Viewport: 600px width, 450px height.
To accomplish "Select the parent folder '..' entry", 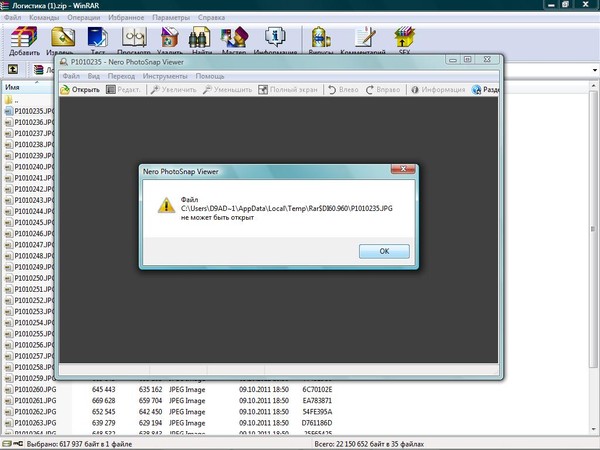I will pos(11,100).
